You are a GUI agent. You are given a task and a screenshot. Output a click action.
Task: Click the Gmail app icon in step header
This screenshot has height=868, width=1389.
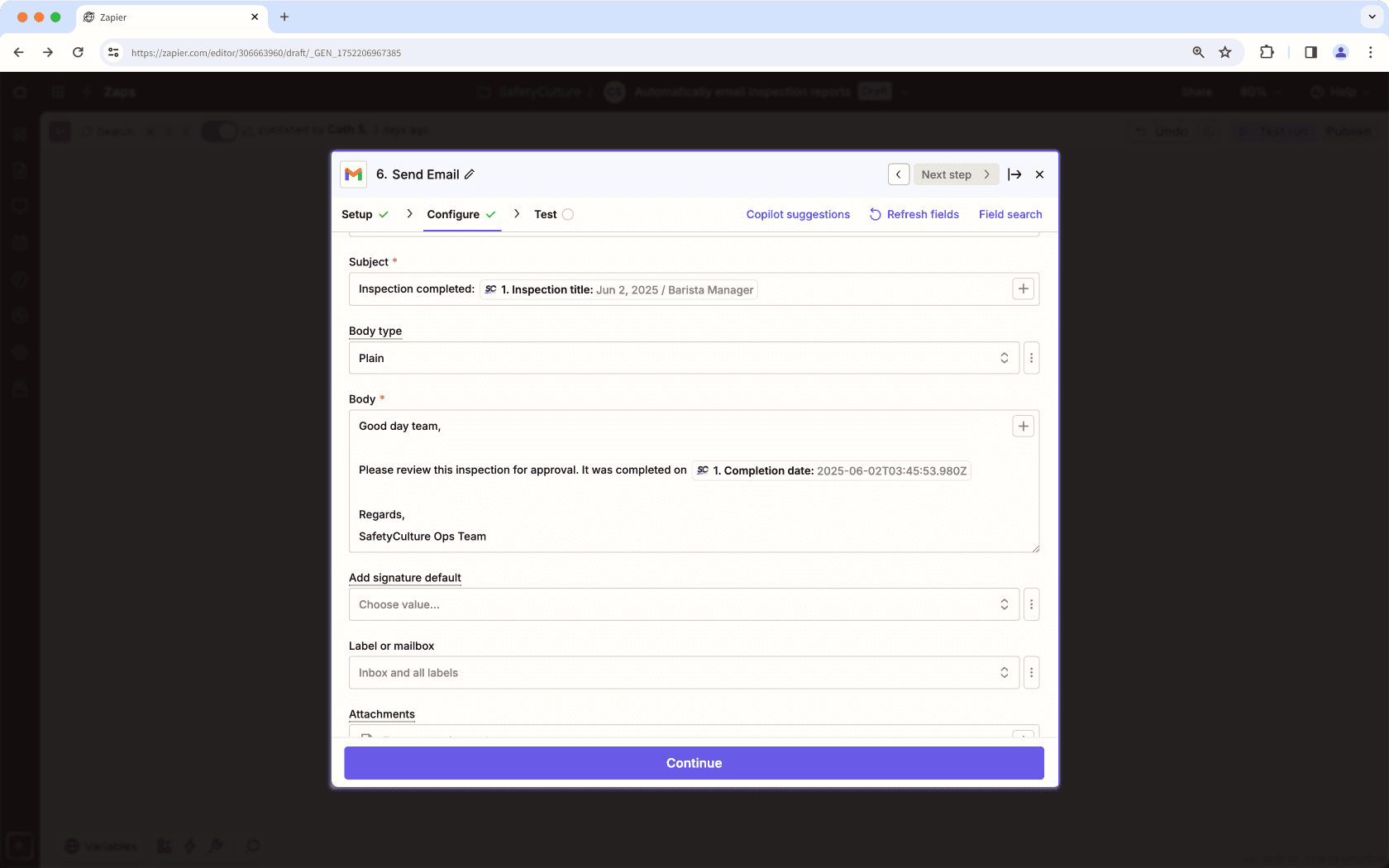[353, 174]
